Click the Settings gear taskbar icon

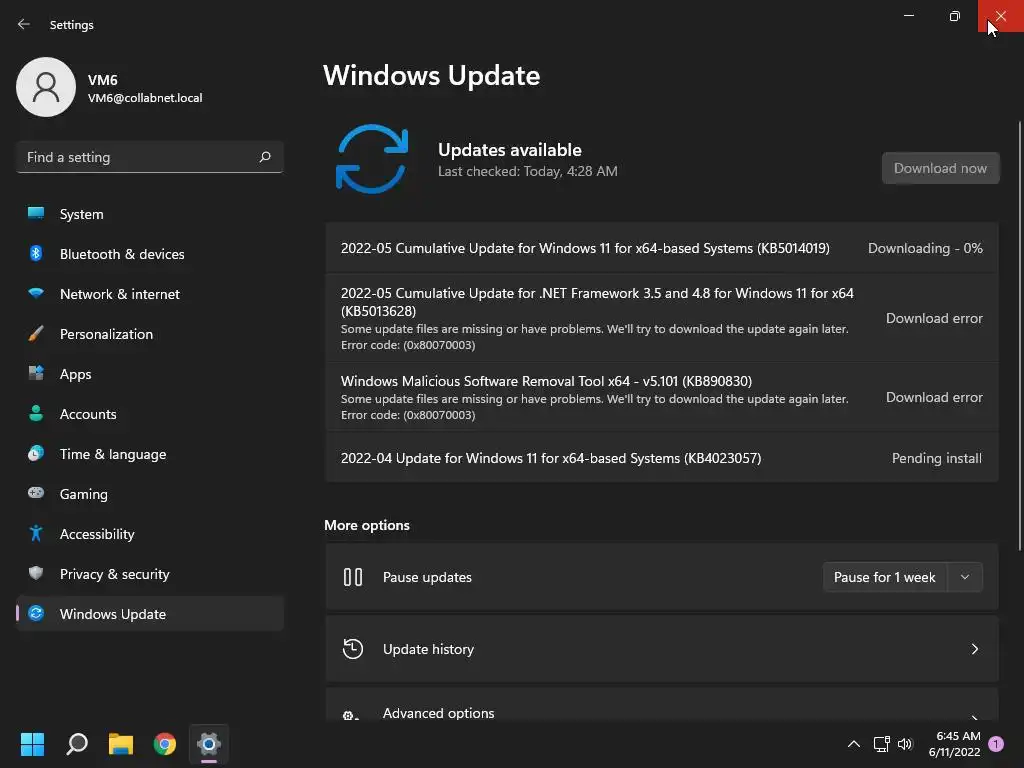pos(209,744)
